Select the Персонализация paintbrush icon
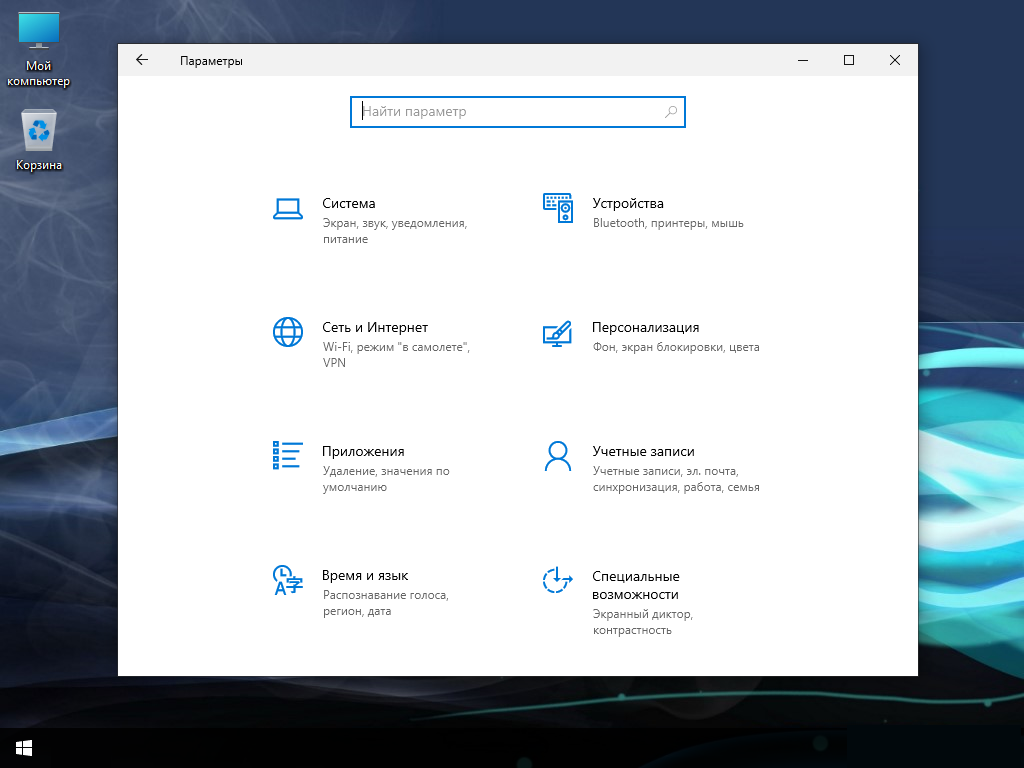Screen dimensions: 1024x768 (x=557, y=333)
